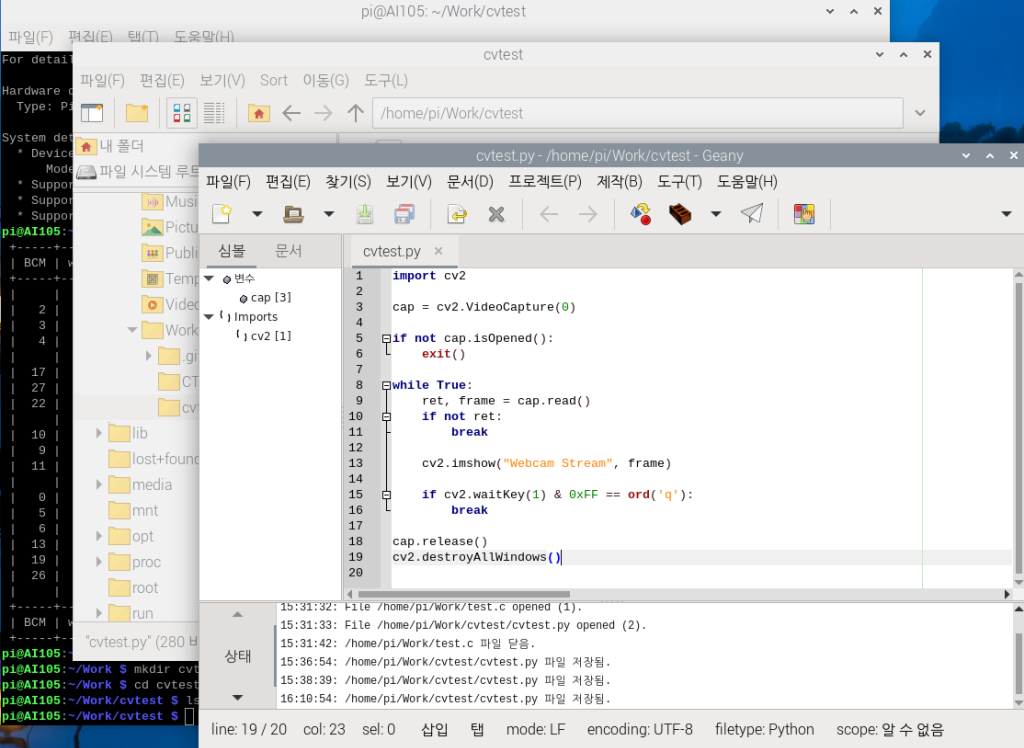
Task: Collapse the Imports symbol group
Action: point(209,317)
